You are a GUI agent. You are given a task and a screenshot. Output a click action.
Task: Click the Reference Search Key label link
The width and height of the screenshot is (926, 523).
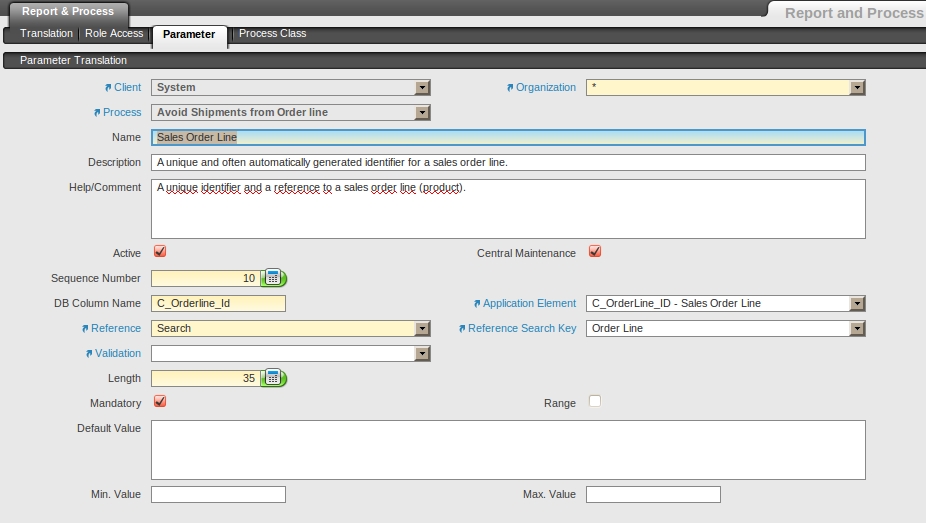522,328
